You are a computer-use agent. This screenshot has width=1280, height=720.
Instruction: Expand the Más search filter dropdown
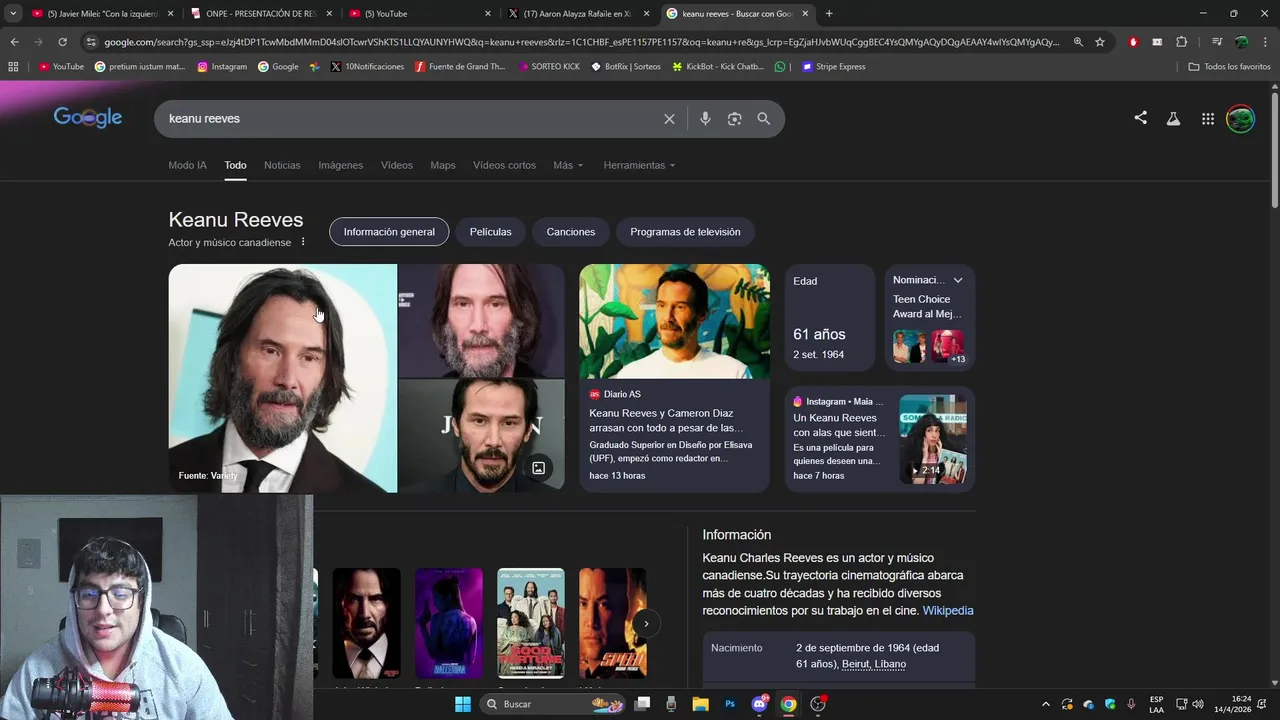coord(568,165)
